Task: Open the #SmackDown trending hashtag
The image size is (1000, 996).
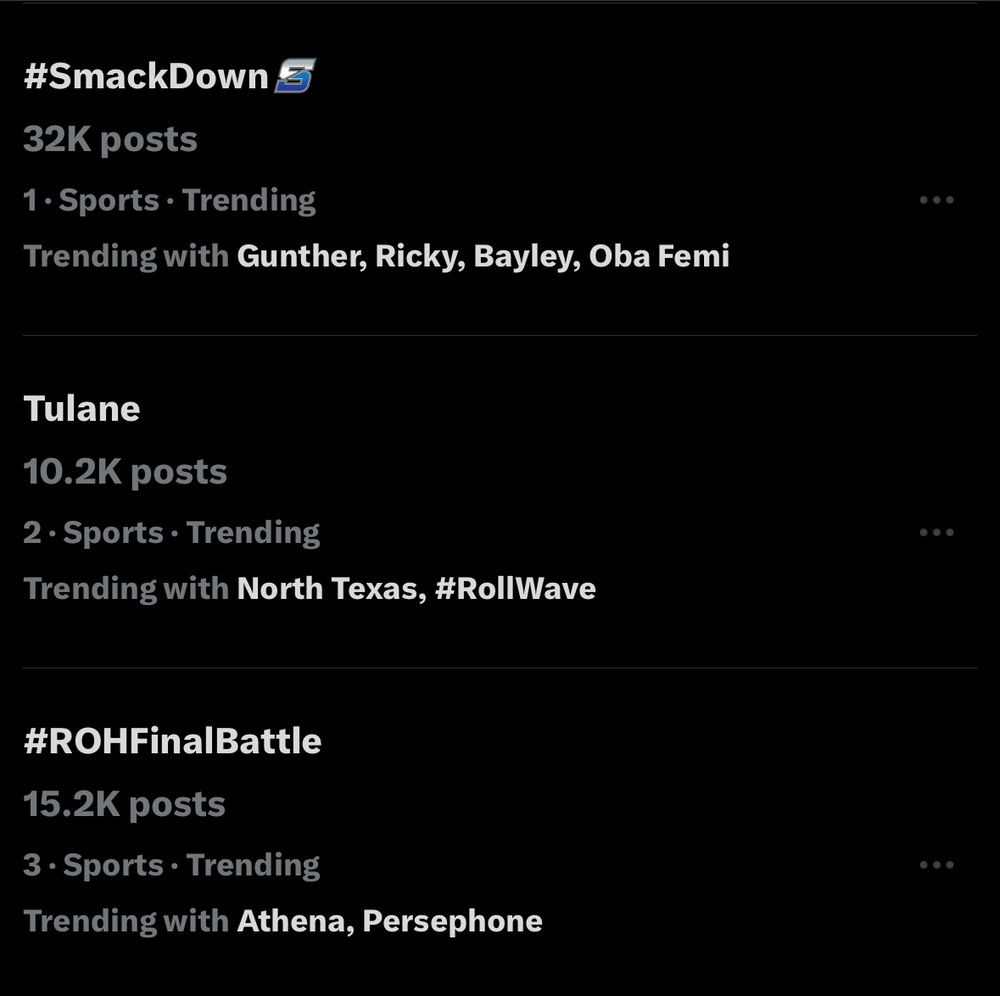Action: click(146, 77)
